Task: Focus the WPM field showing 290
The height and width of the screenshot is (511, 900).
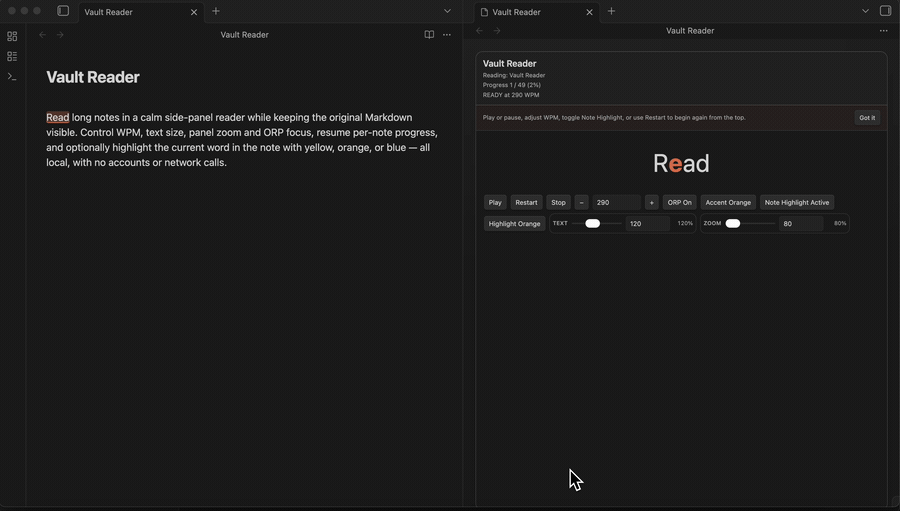Action: click(616, 202)
